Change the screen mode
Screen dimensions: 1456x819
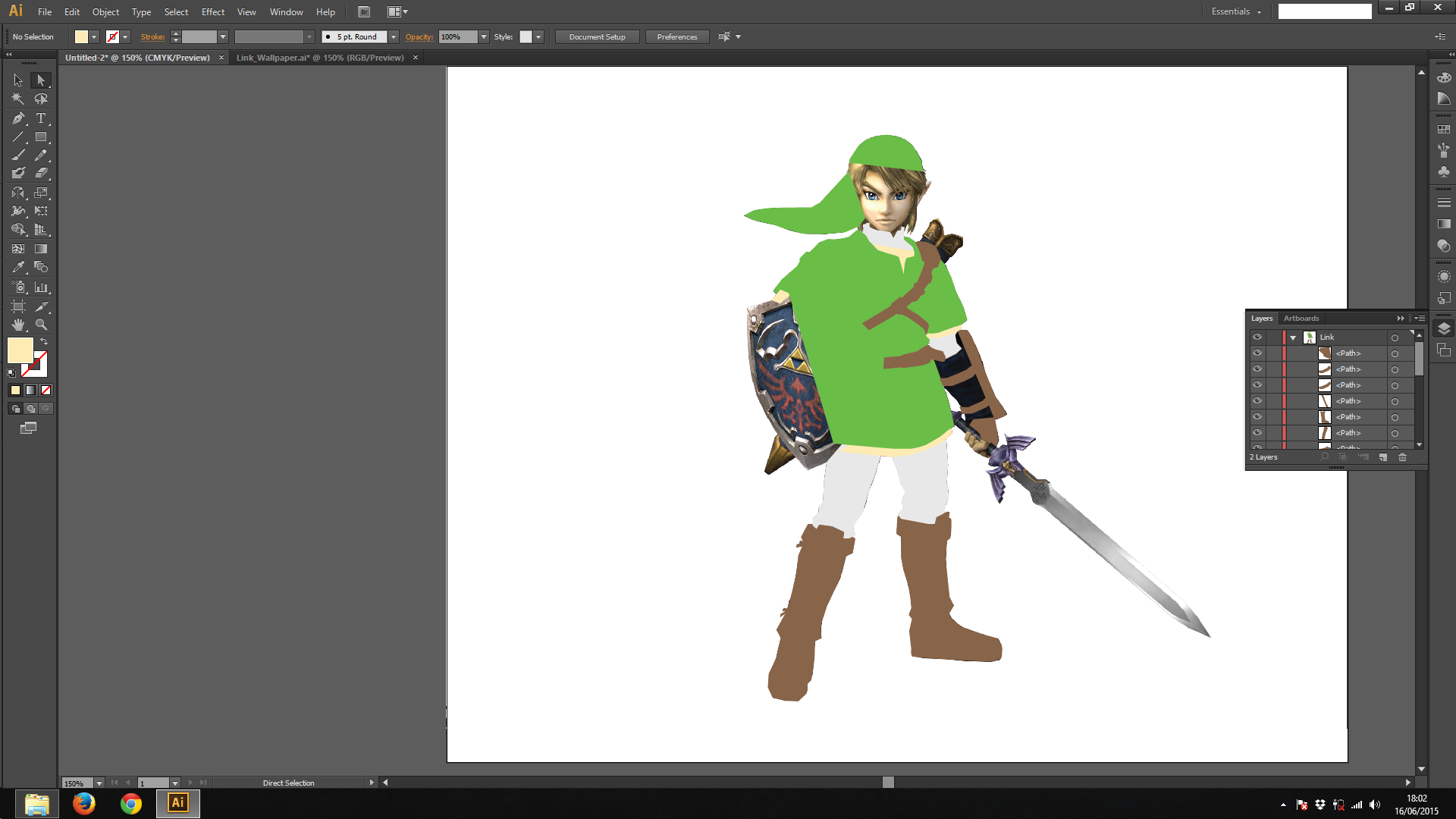28,428
